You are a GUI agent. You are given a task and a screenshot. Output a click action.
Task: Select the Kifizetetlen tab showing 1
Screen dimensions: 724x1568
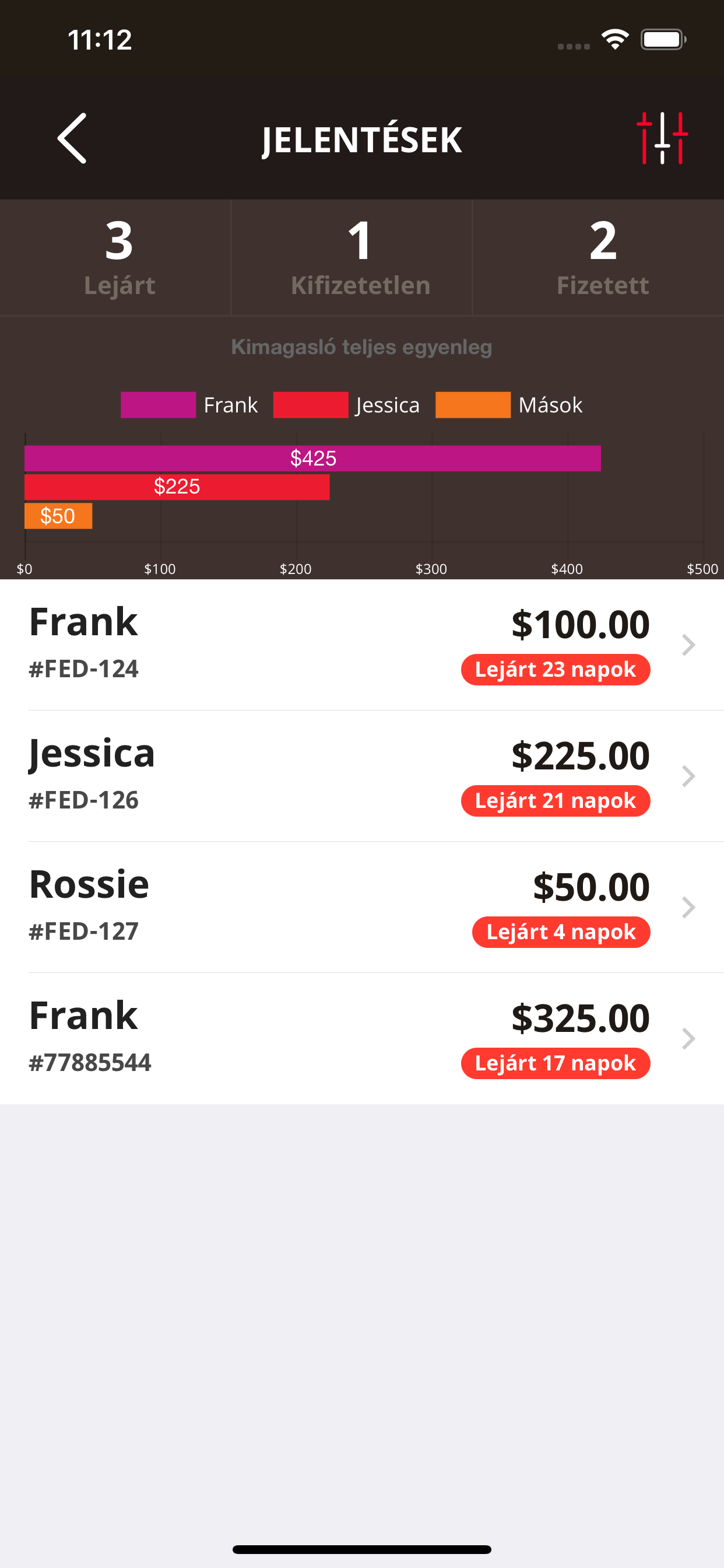click(360, 258)
